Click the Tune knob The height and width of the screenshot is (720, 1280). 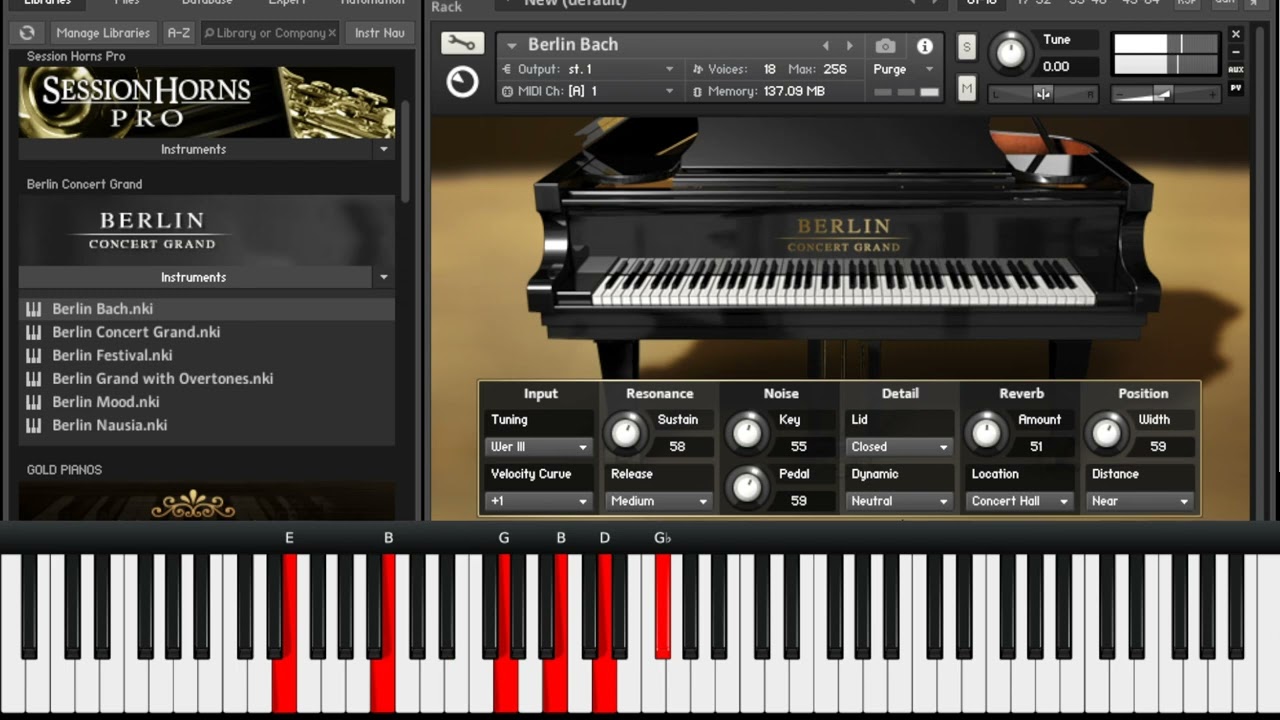pyautogui.click(x=1010, y=54)
